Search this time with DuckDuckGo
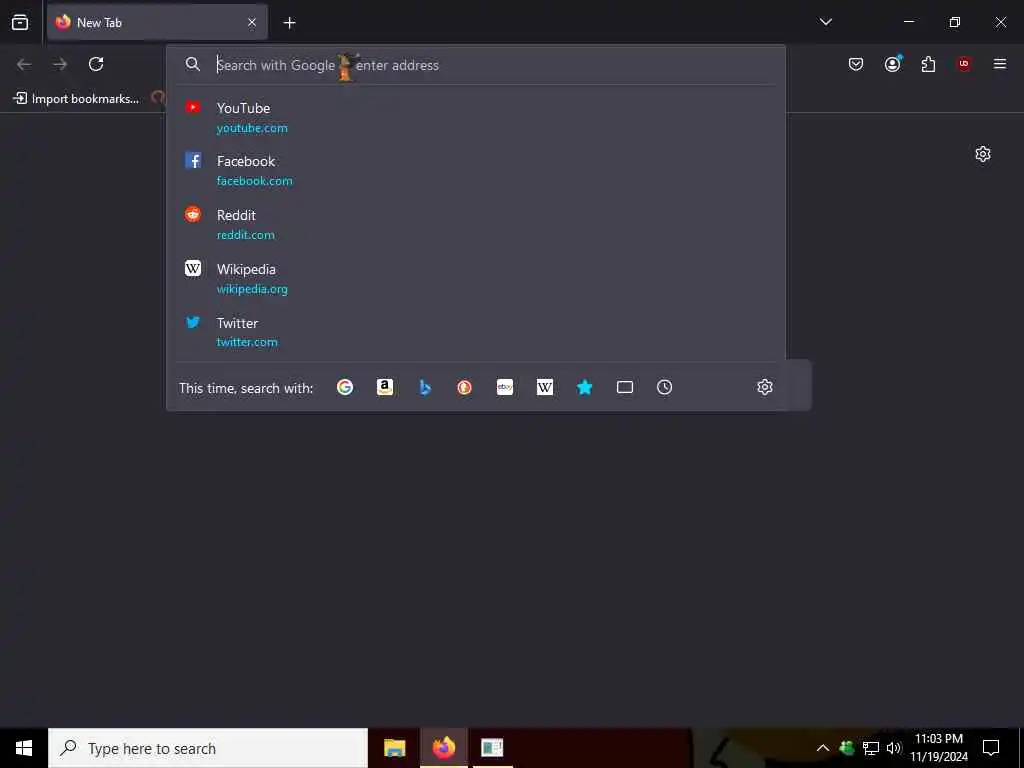This screenshot has width=1024, height=768. point(464,387)
